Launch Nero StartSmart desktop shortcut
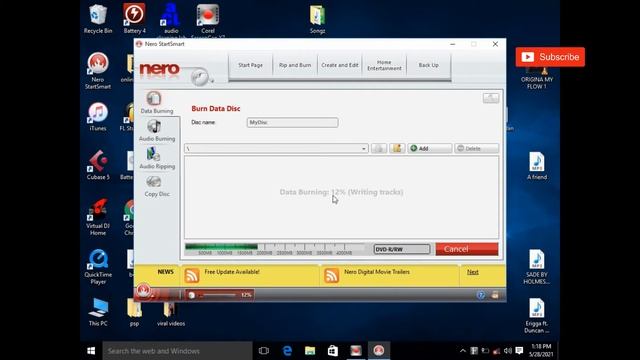 98,71
